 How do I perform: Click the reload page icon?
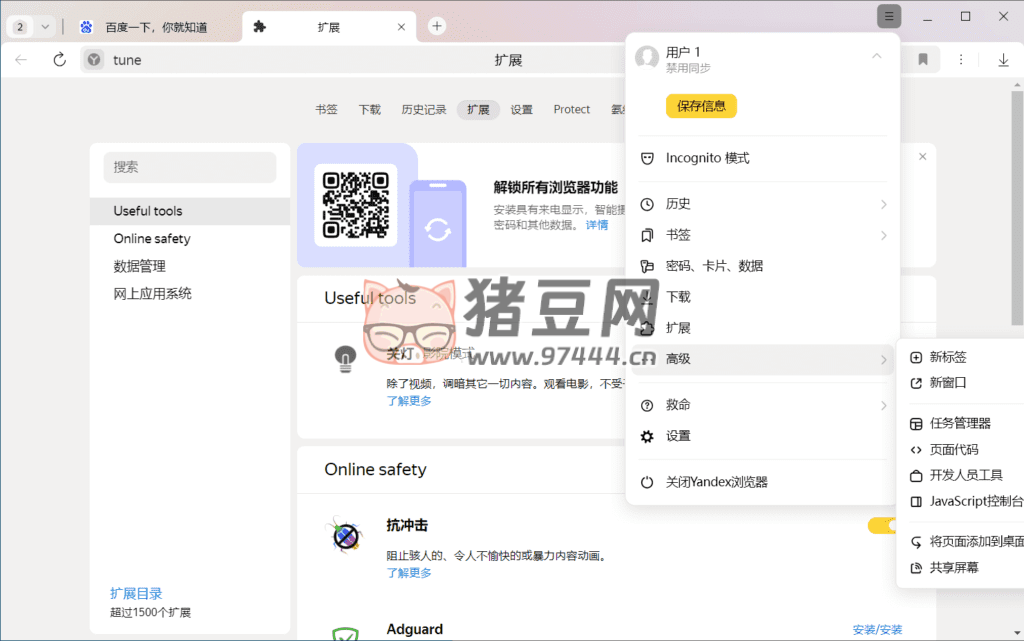59,60
